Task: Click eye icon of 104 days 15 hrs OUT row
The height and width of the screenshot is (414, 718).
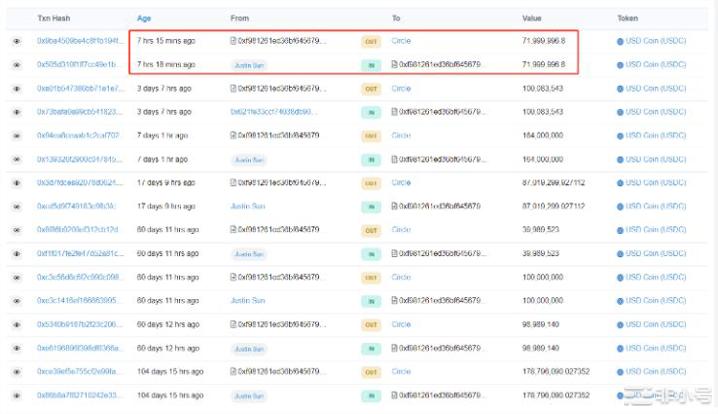Action: [x=17, y=372]
